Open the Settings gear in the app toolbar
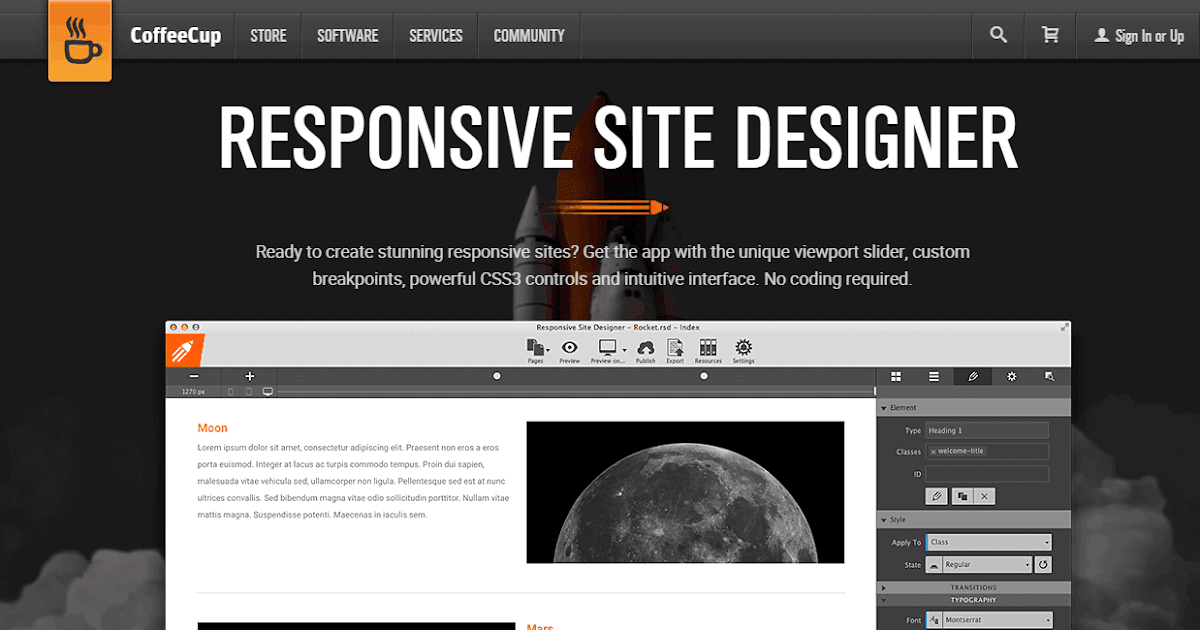 click(x=743, y=348)
